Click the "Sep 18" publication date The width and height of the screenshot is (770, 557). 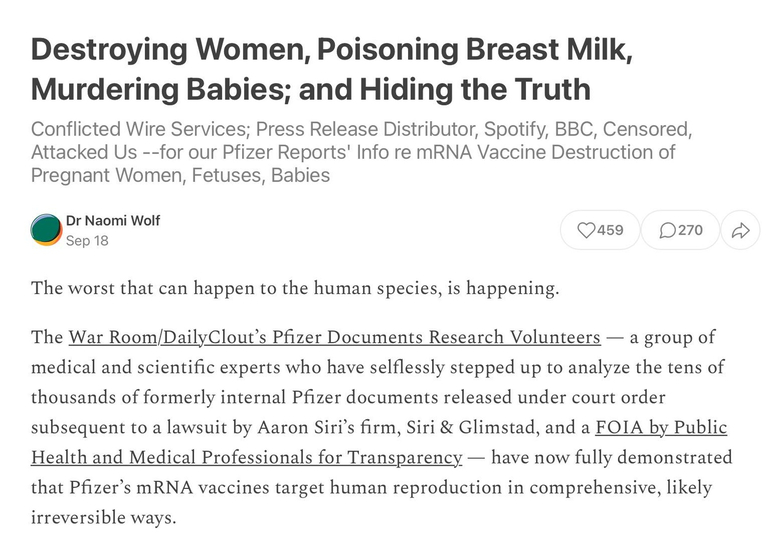pyautogui.click(x=87, y=241)
